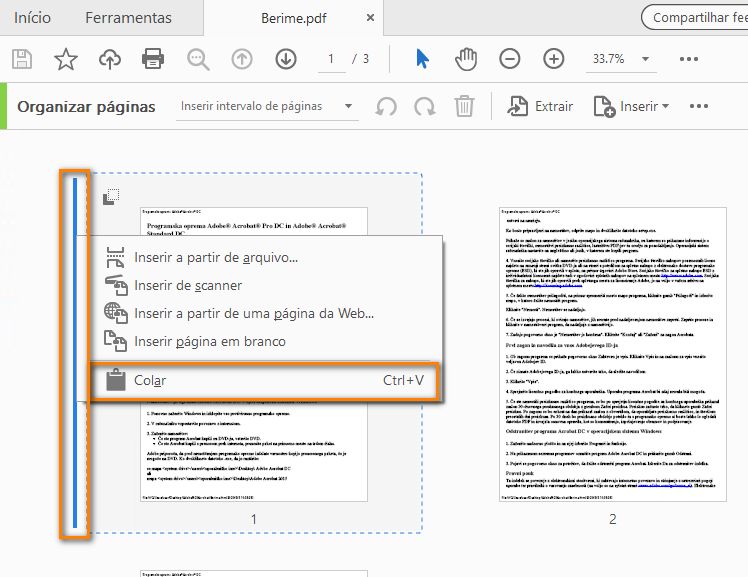Select the Berime.pdf document tab

(293, 18)
